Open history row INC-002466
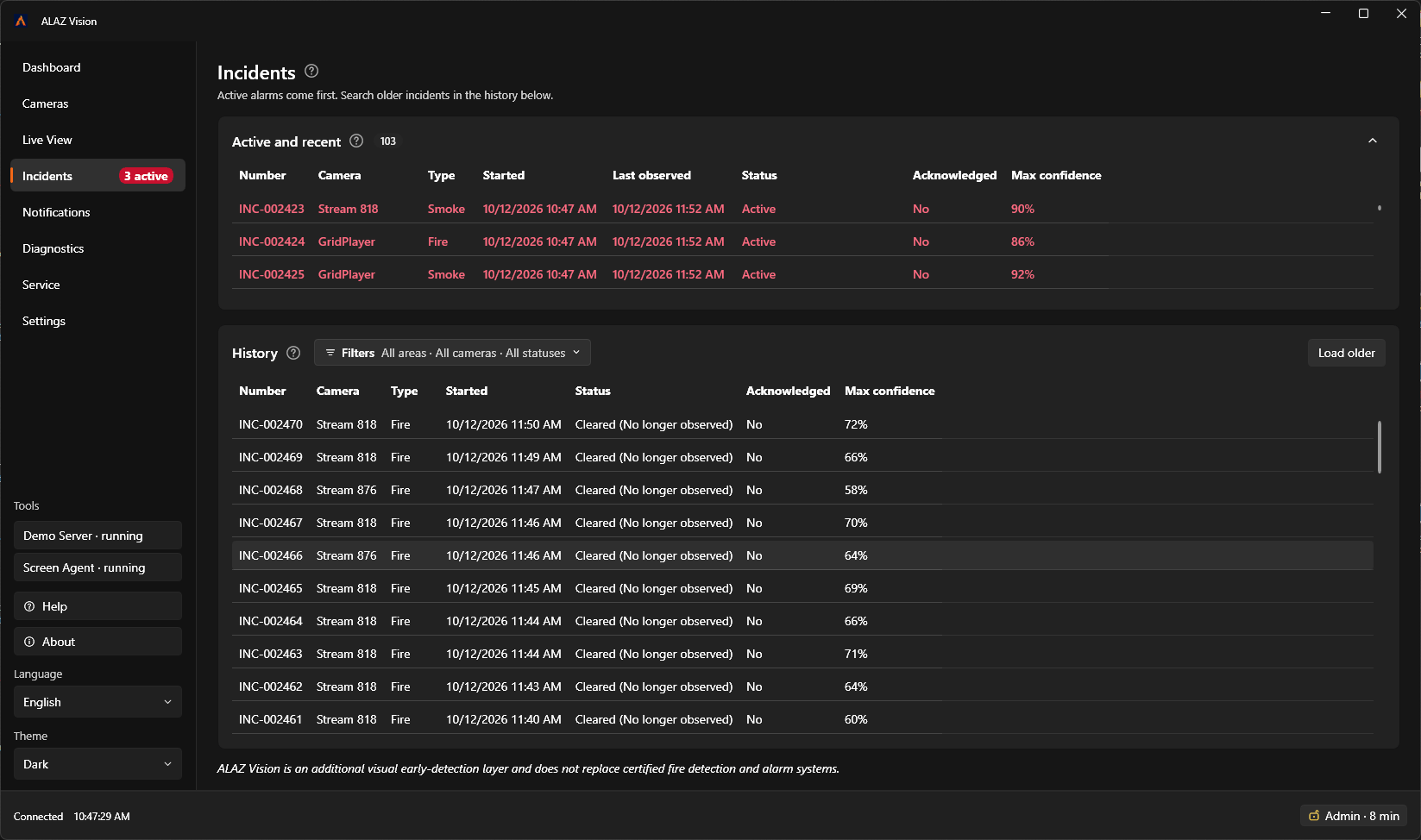 [802, 555]
